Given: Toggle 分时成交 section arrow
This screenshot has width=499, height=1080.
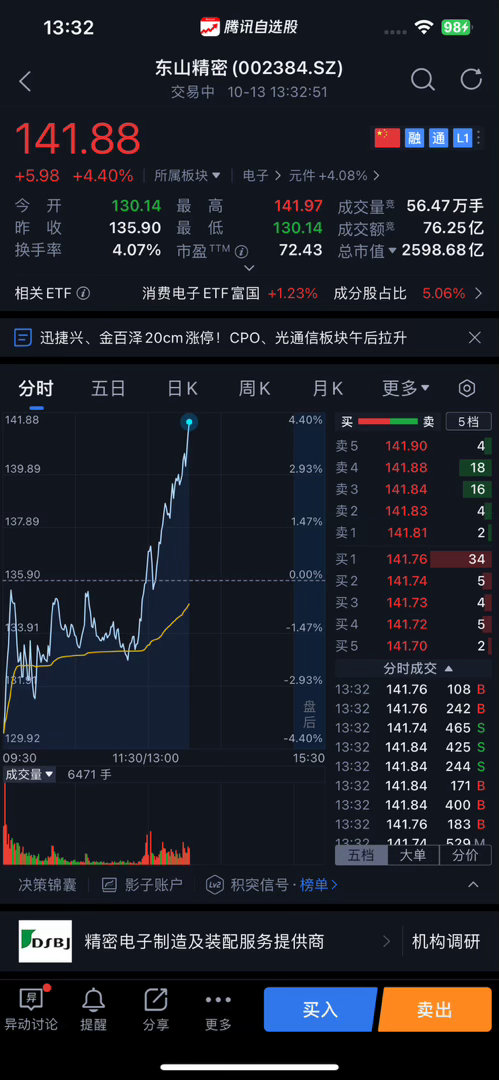Looking at the screenshot, I should 449,668.
